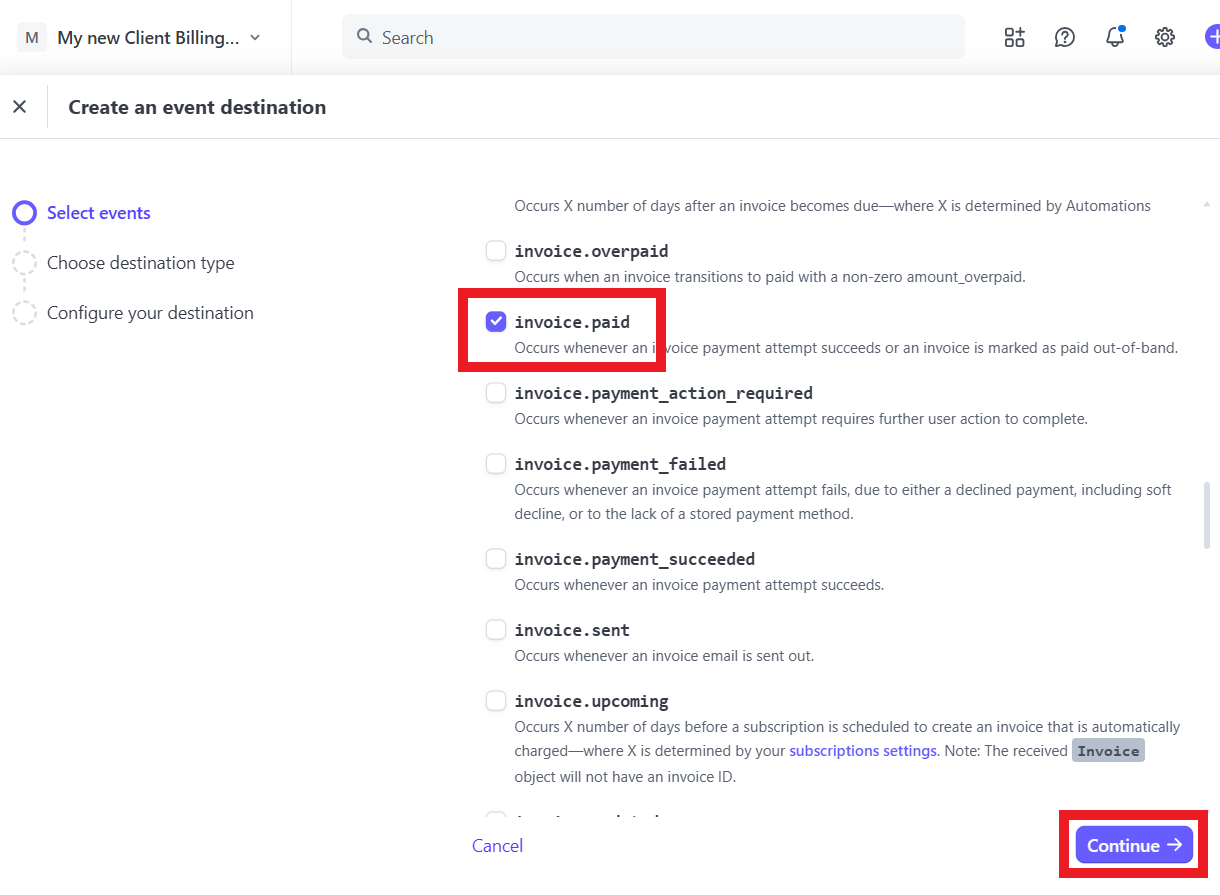Tick the invoice.payment_action_required checkbox

pos(496,393)
